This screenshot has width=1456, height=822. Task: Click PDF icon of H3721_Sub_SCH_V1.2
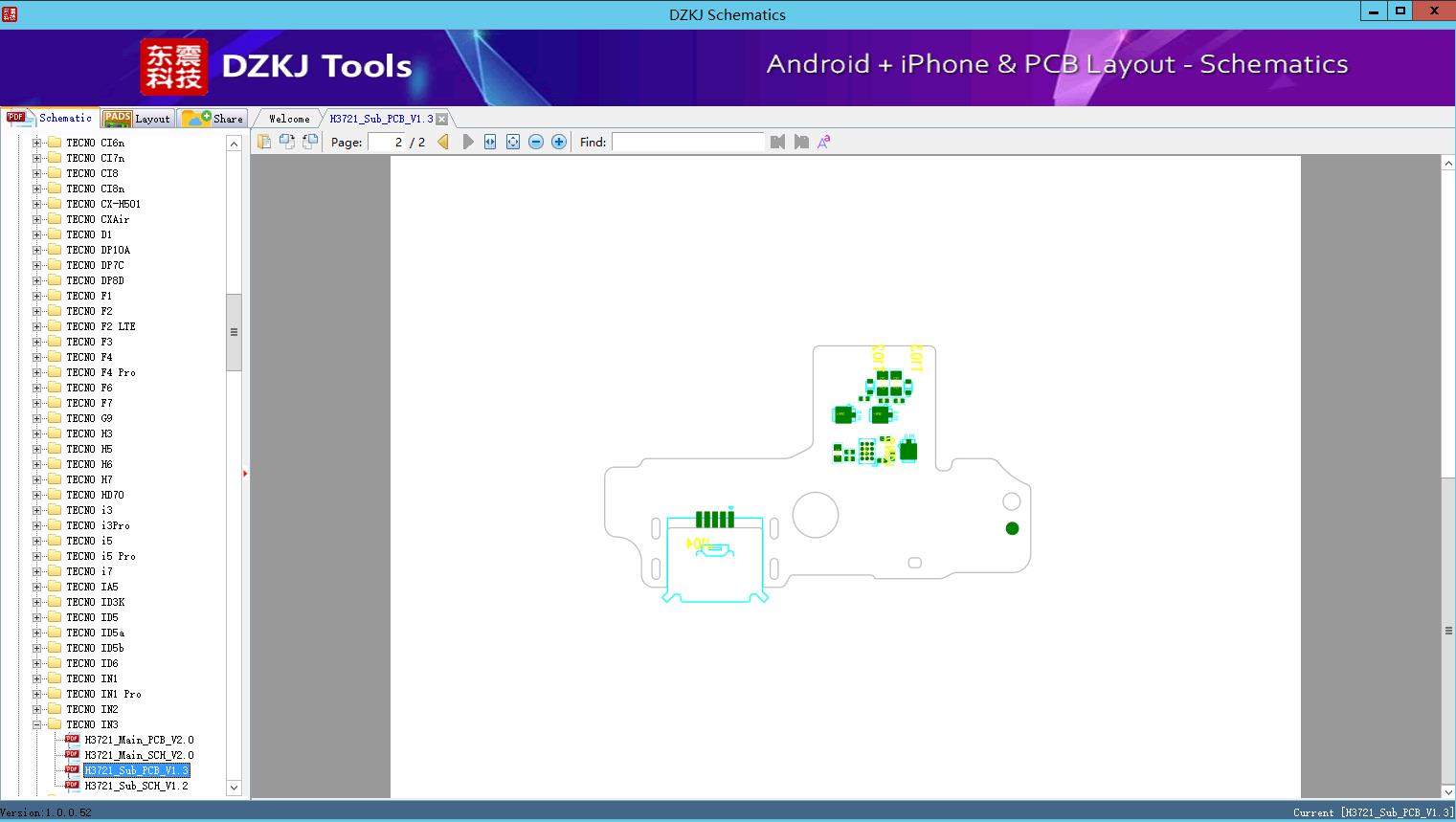(x=72, y=785)
